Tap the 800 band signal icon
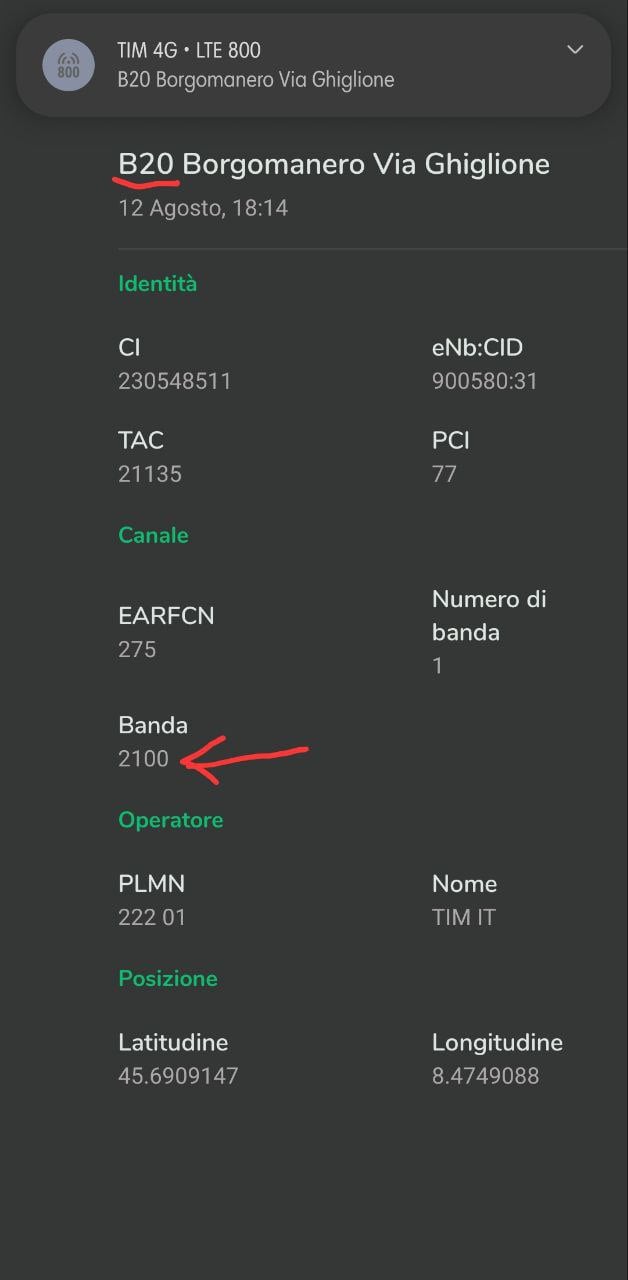This screenshot has width=628, height=1280. point(68,65)
